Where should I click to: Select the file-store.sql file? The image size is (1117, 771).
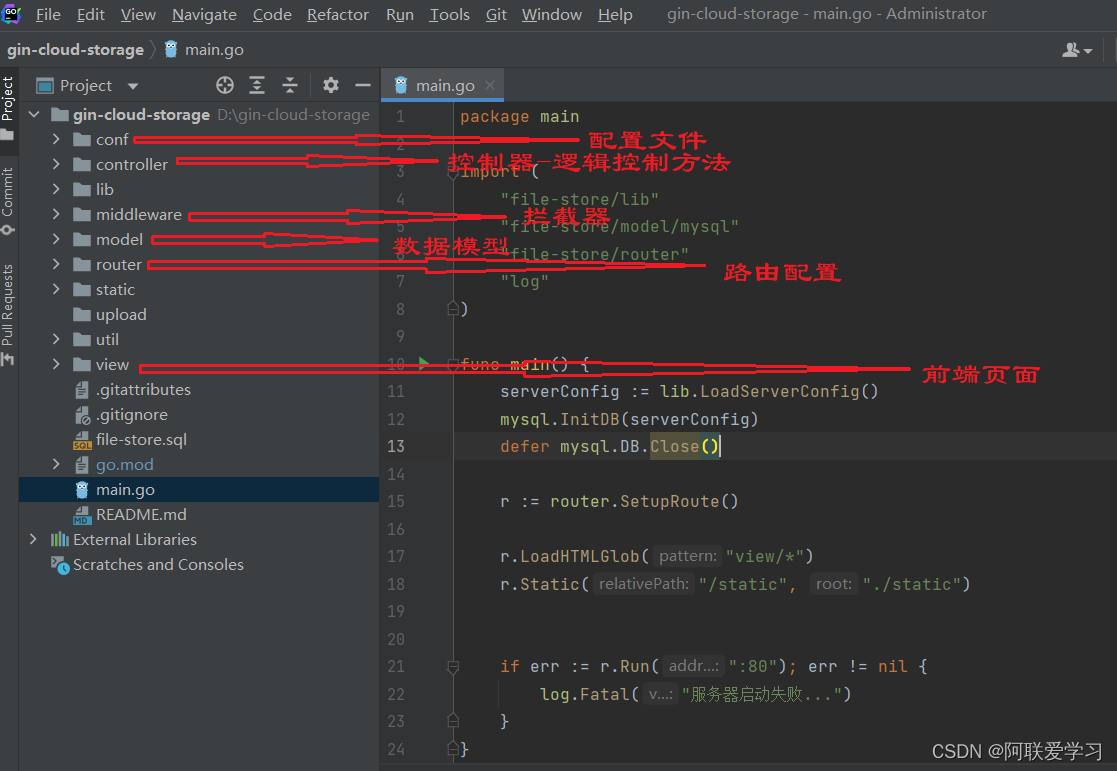pyautogui.click(x=141, y=439)
